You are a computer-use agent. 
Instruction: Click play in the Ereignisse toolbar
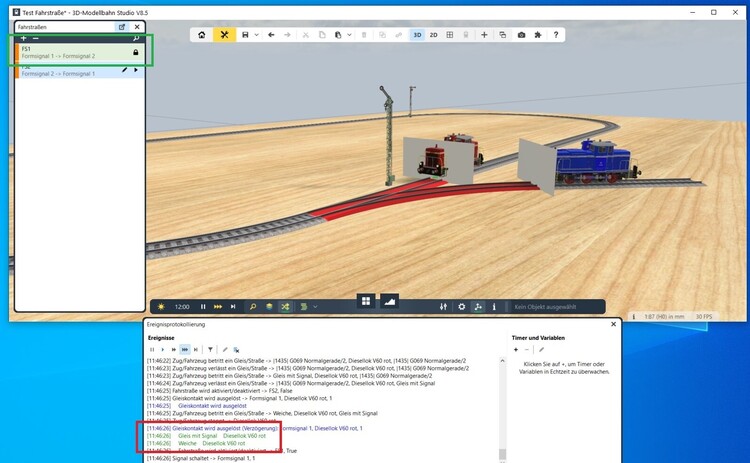click(x=163, y=350)
